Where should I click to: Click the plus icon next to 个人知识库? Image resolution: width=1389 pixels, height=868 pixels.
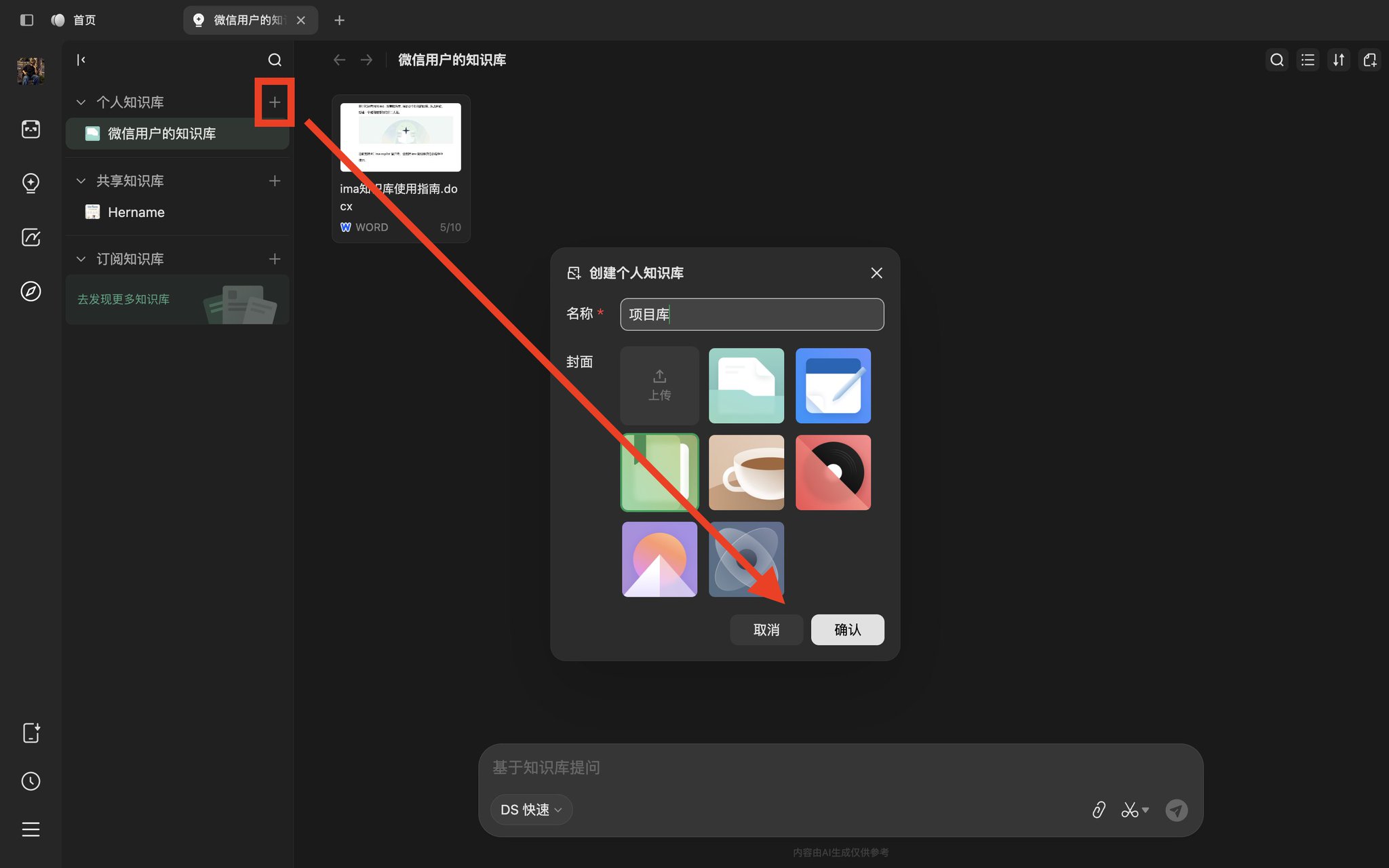[274, 102]
